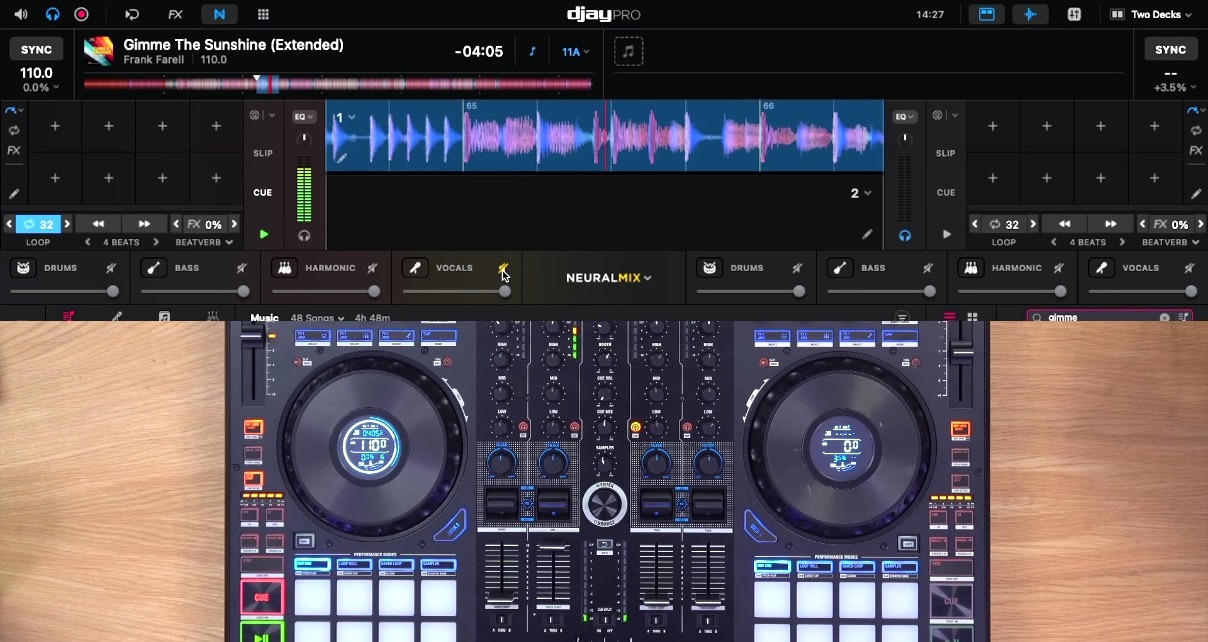Mute the right deck HARMONIC stem

(1058, 268)
